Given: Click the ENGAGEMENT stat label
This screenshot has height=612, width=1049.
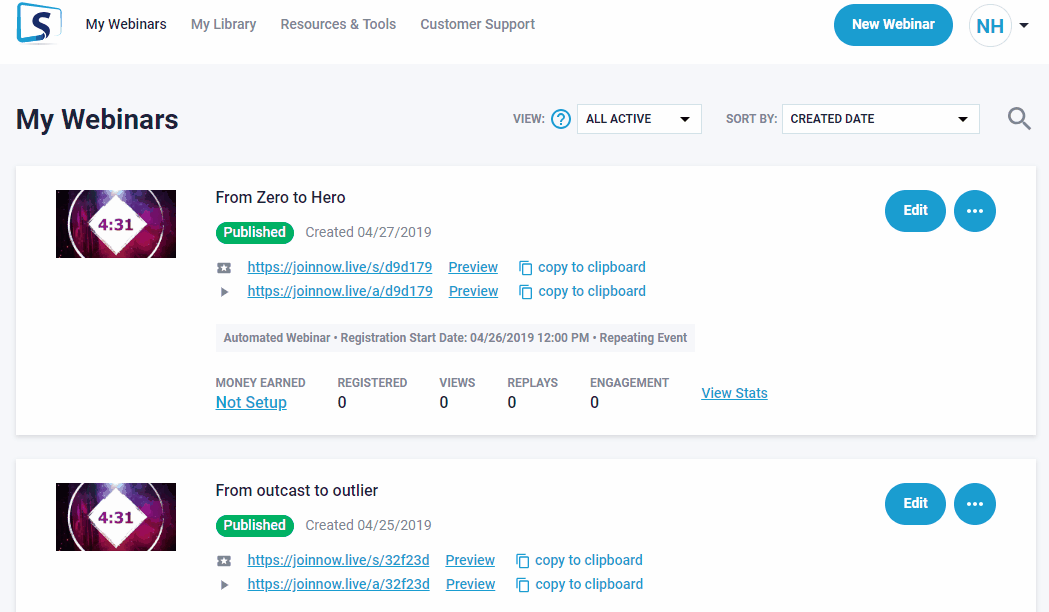Looking at the screenshot, I should point(630,383).
